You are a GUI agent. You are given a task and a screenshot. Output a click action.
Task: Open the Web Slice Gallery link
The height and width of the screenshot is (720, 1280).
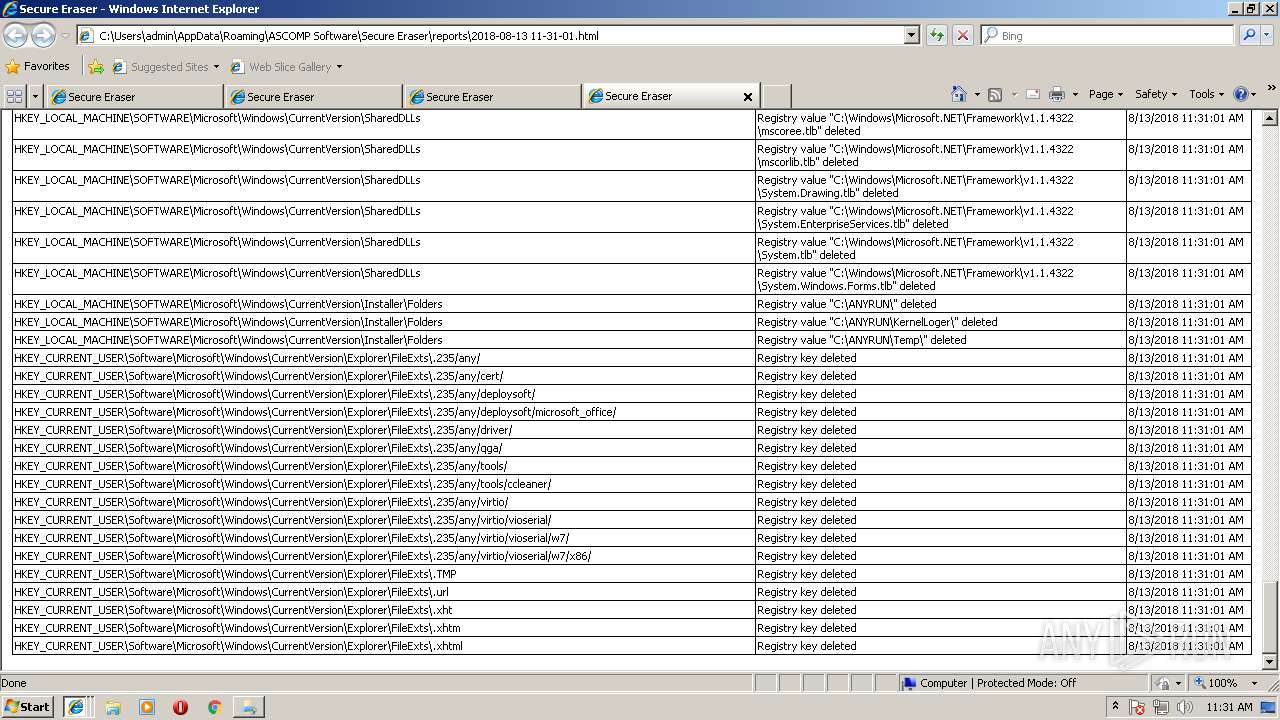(x=286, y=67)
